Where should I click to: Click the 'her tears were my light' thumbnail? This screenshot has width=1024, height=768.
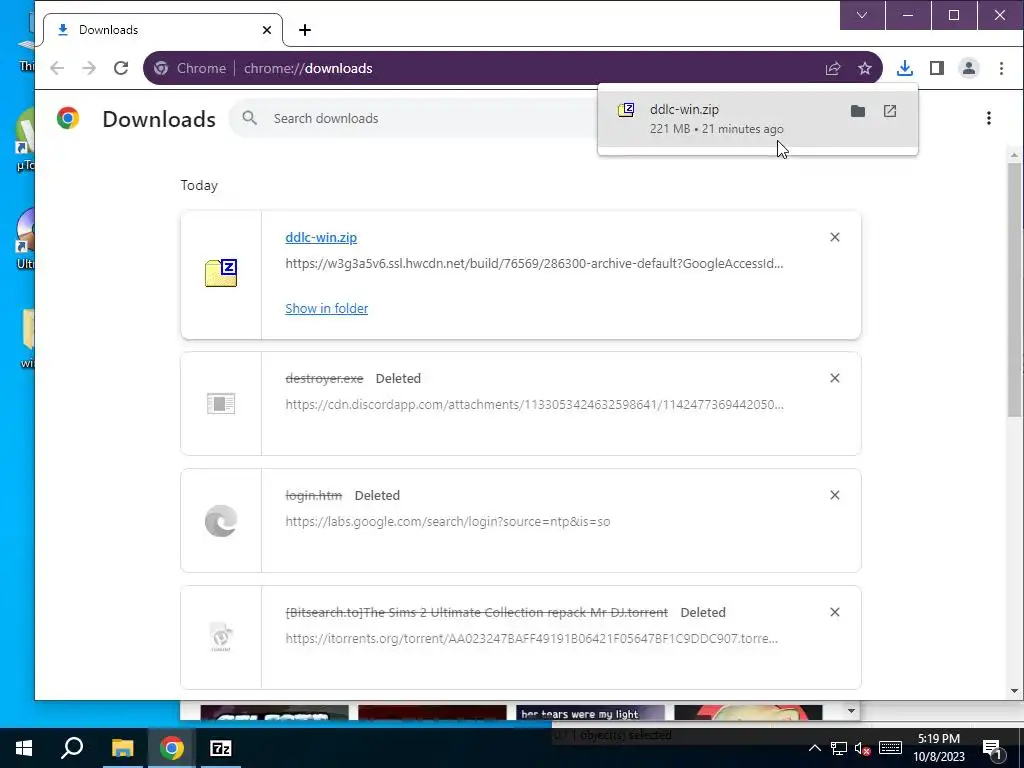[590, 712]
